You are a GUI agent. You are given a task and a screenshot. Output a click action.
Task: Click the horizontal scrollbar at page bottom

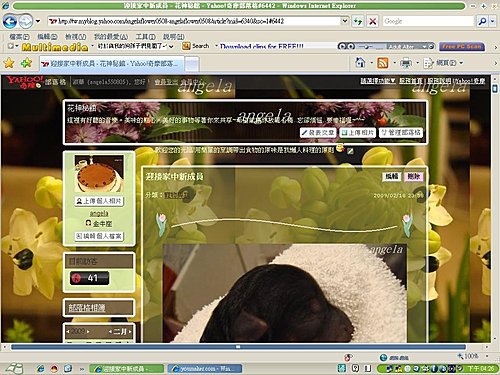(x=238, y=347)
